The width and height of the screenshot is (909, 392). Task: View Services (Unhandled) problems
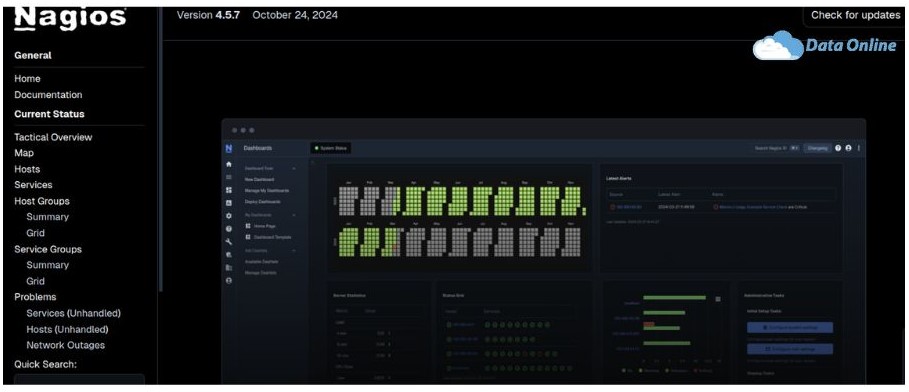point(74,313)
